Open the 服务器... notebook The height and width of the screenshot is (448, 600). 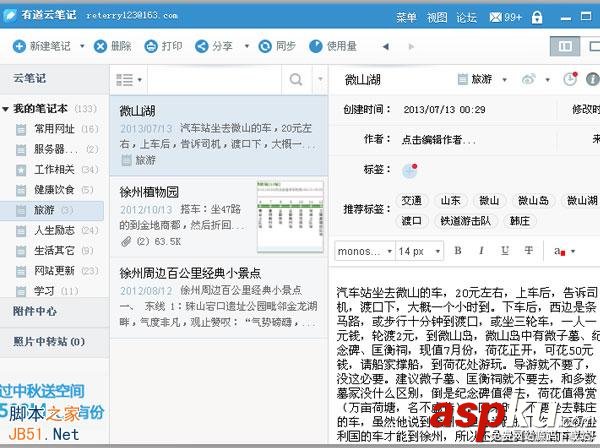click(x=54, y=149)
